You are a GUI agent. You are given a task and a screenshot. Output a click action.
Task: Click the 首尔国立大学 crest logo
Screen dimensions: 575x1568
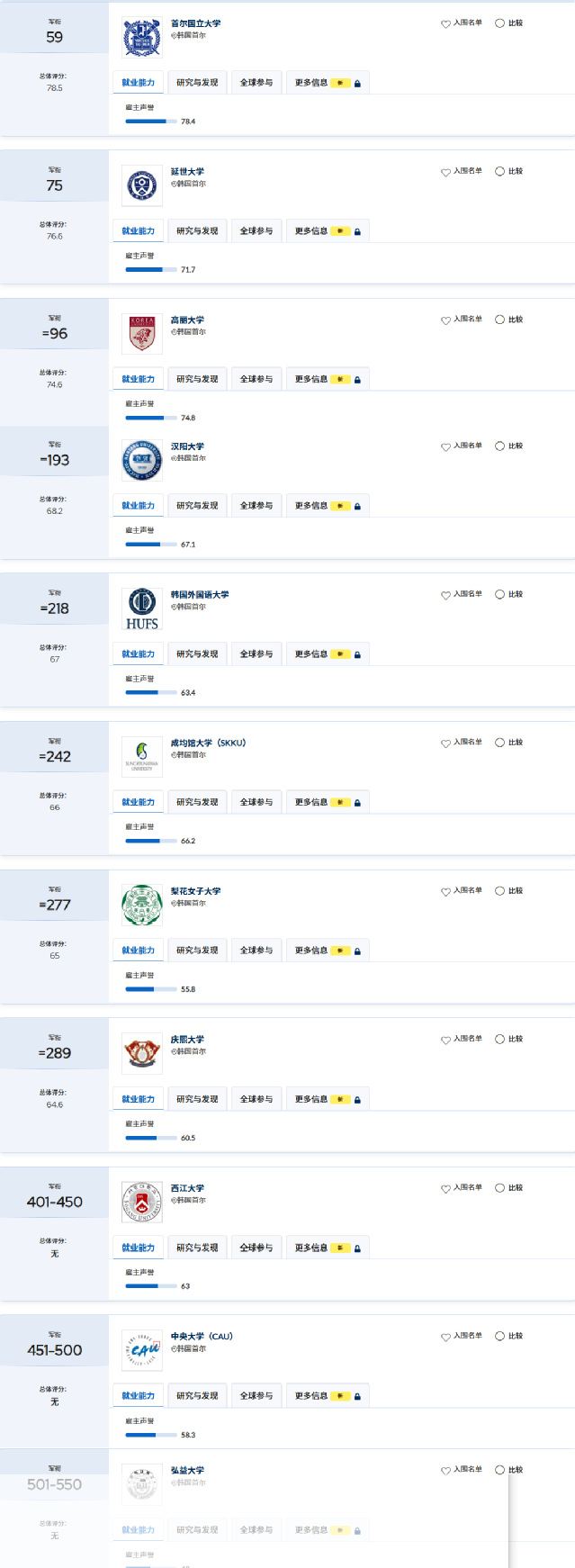[x=141, y=37]
